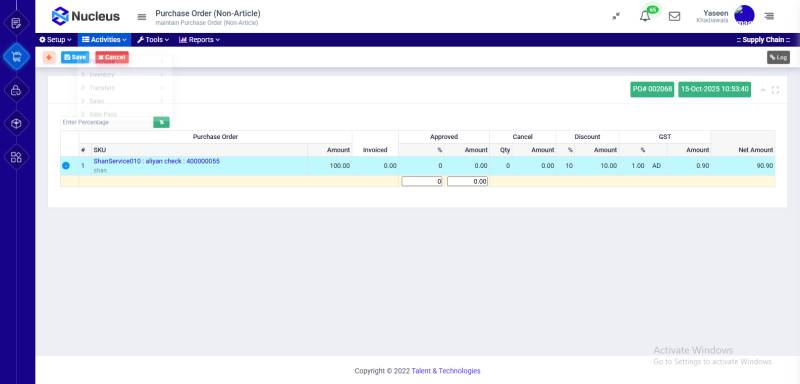Open ShanService010 : aliyan check SKU link
800x384 pixels.
pos(157,161)
